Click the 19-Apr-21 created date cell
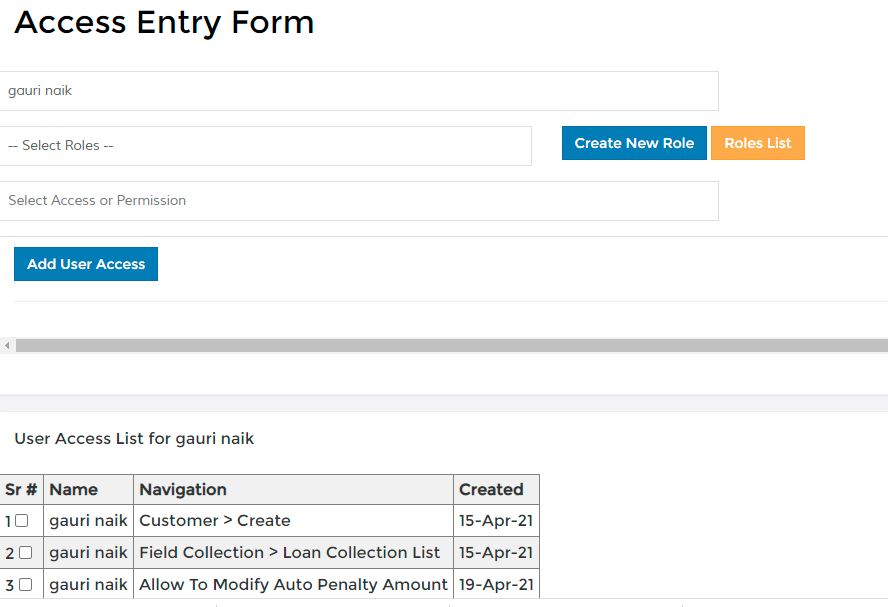Screen dimensions: 888x607 (x=496, y=584)
